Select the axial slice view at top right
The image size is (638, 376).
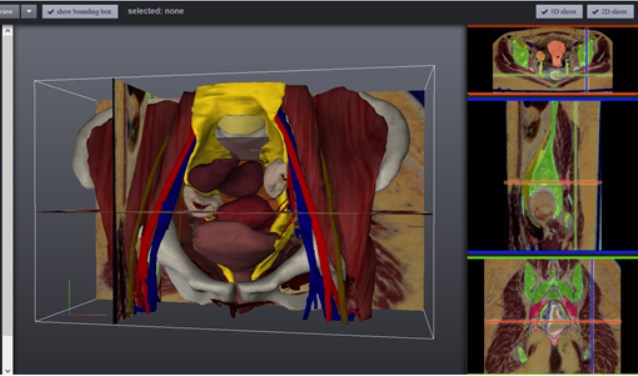tap(553, 59)
